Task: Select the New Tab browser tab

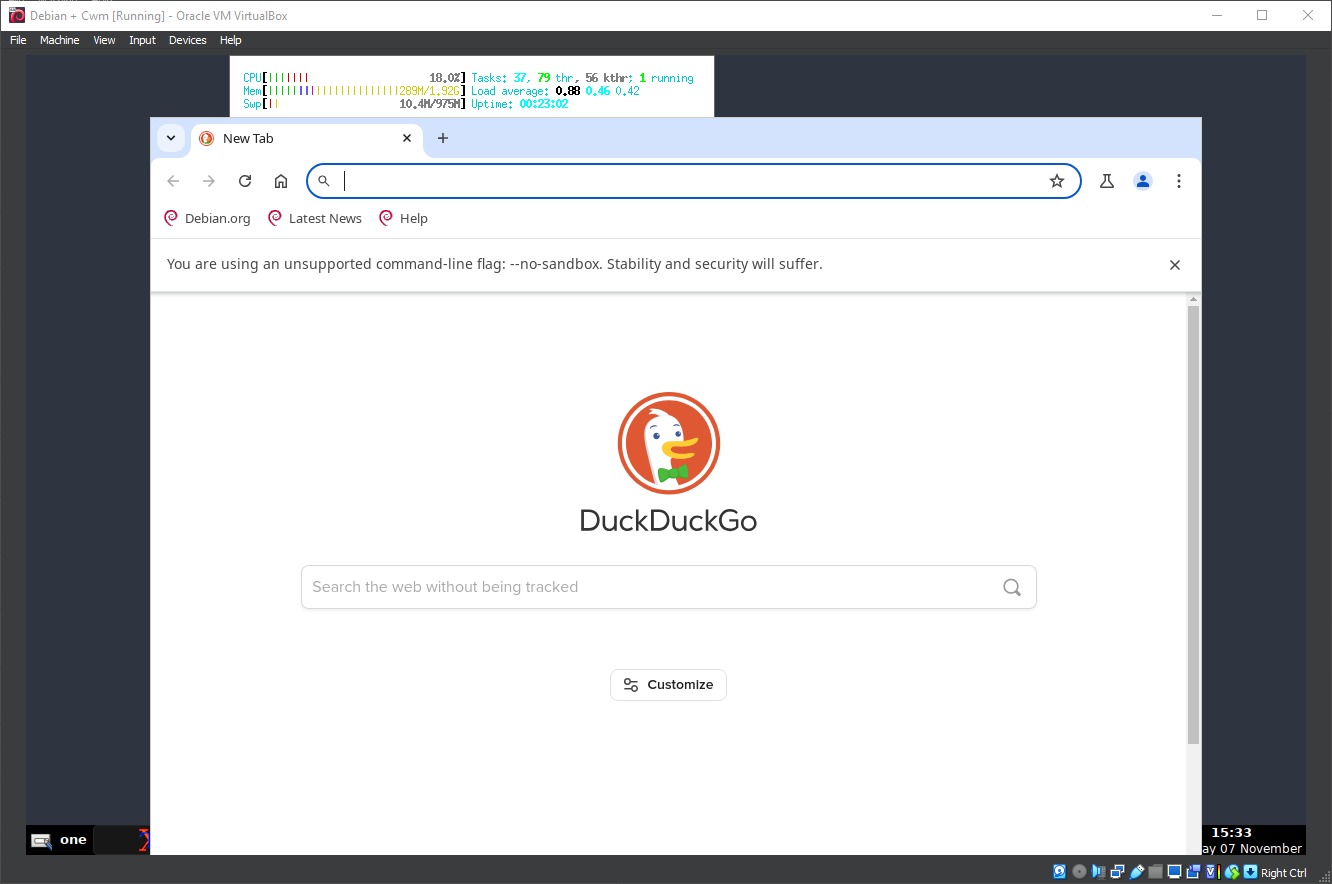Action: 290,138
